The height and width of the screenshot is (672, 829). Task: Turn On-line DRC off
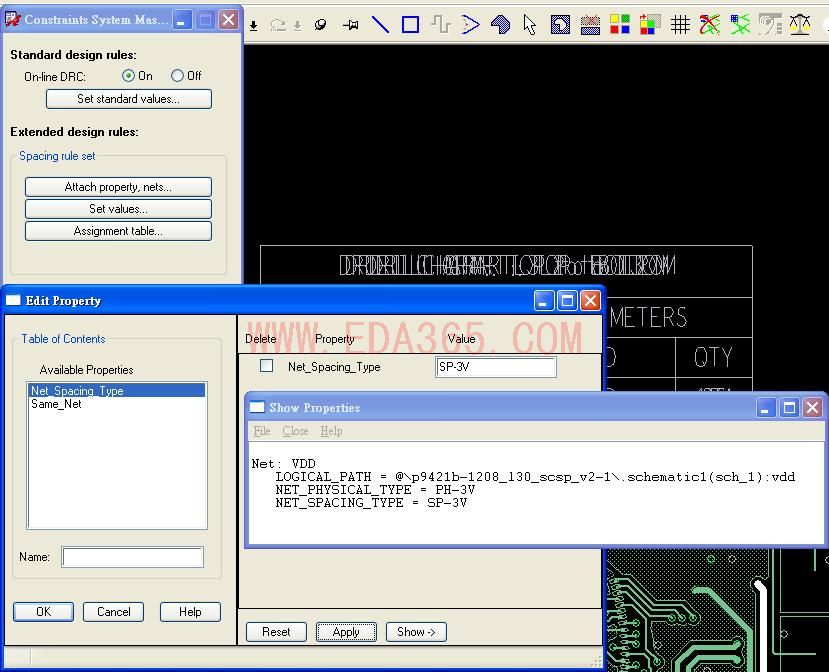tap(178, 76)
